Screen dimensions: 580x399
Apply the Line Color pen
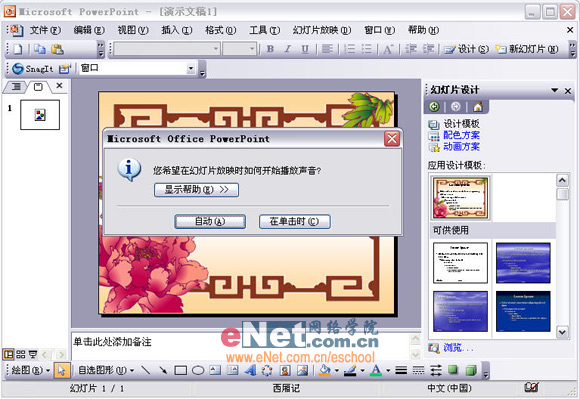tap(350, 370)
